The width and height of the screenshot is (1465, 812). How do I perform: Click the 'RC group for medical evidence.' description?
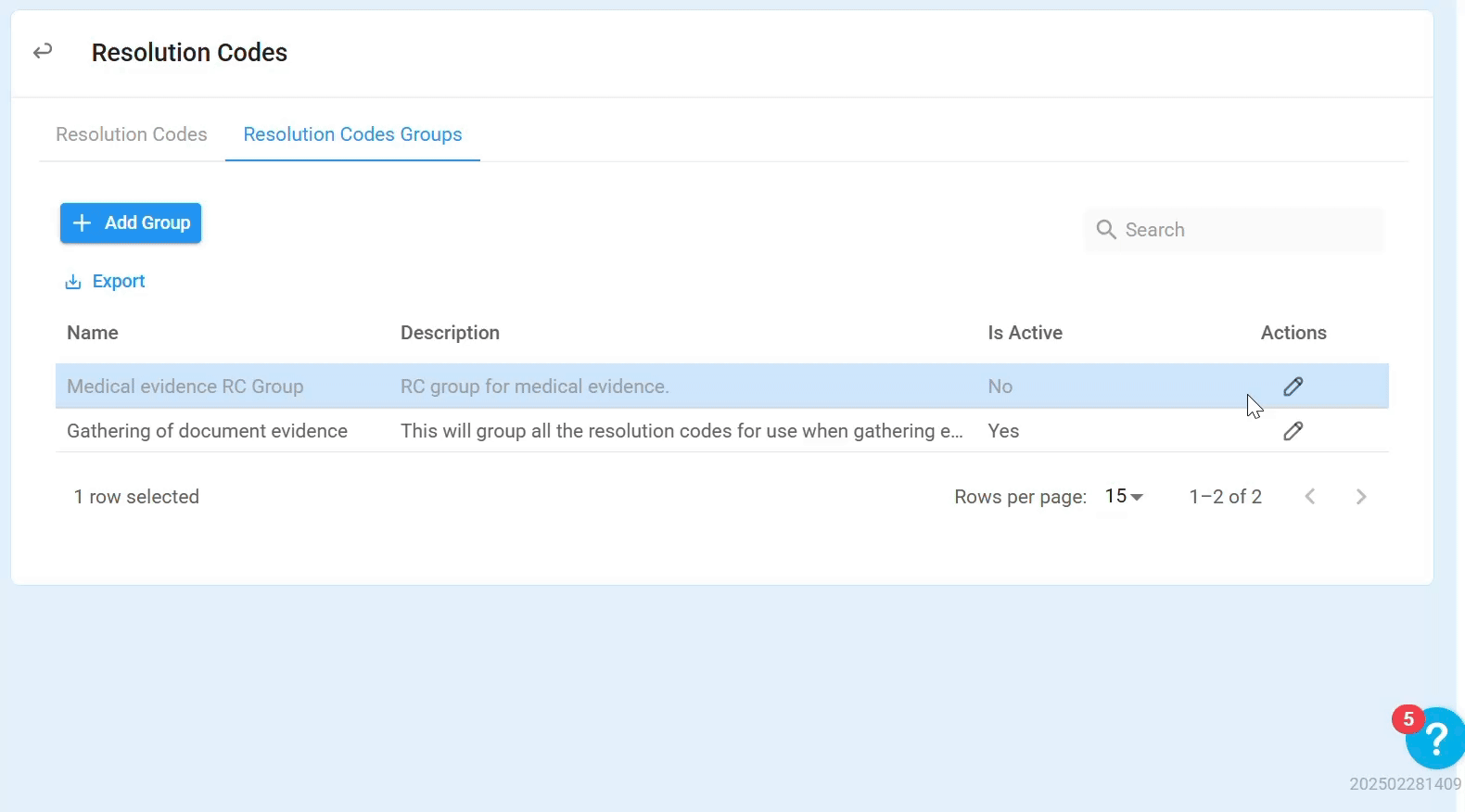535,387
